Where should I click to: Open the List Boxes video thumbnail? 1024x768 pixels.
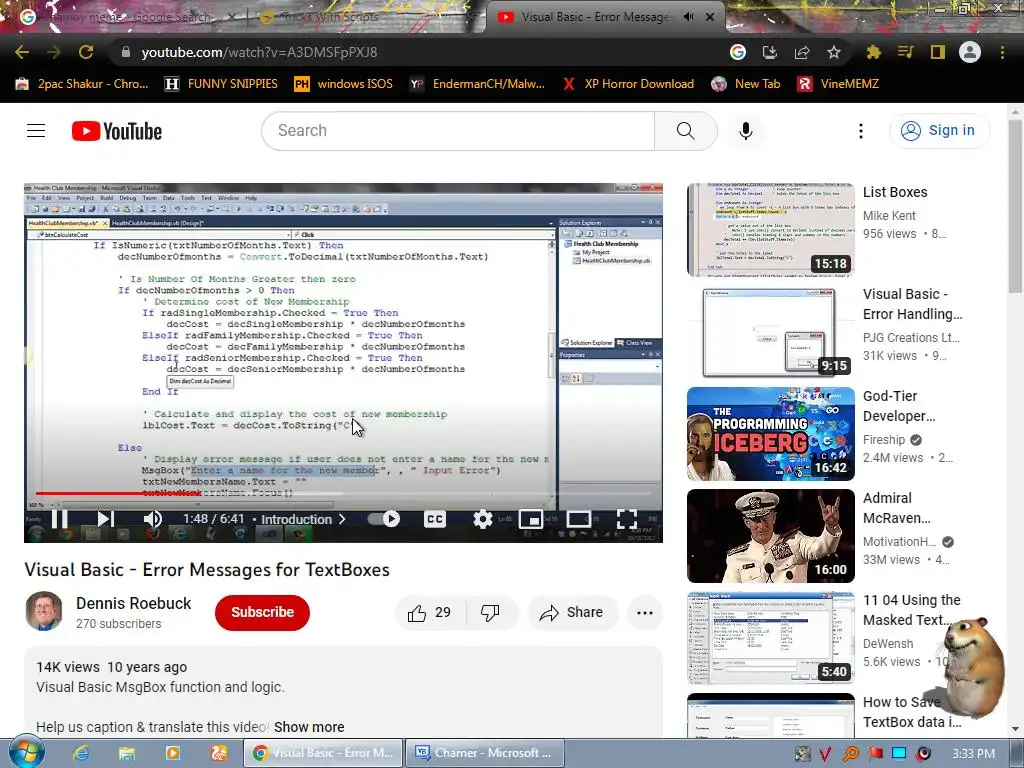771,230
